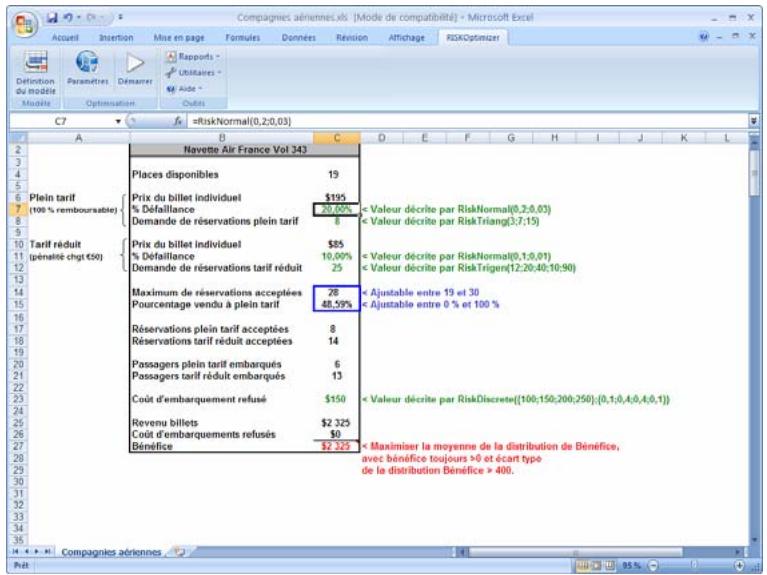Image resolution: width=767 pixels, height=575 pixels.
Task: Click in the formula bar showing =RiskNormal(0,2;0,03)
Action: [467, 121]
